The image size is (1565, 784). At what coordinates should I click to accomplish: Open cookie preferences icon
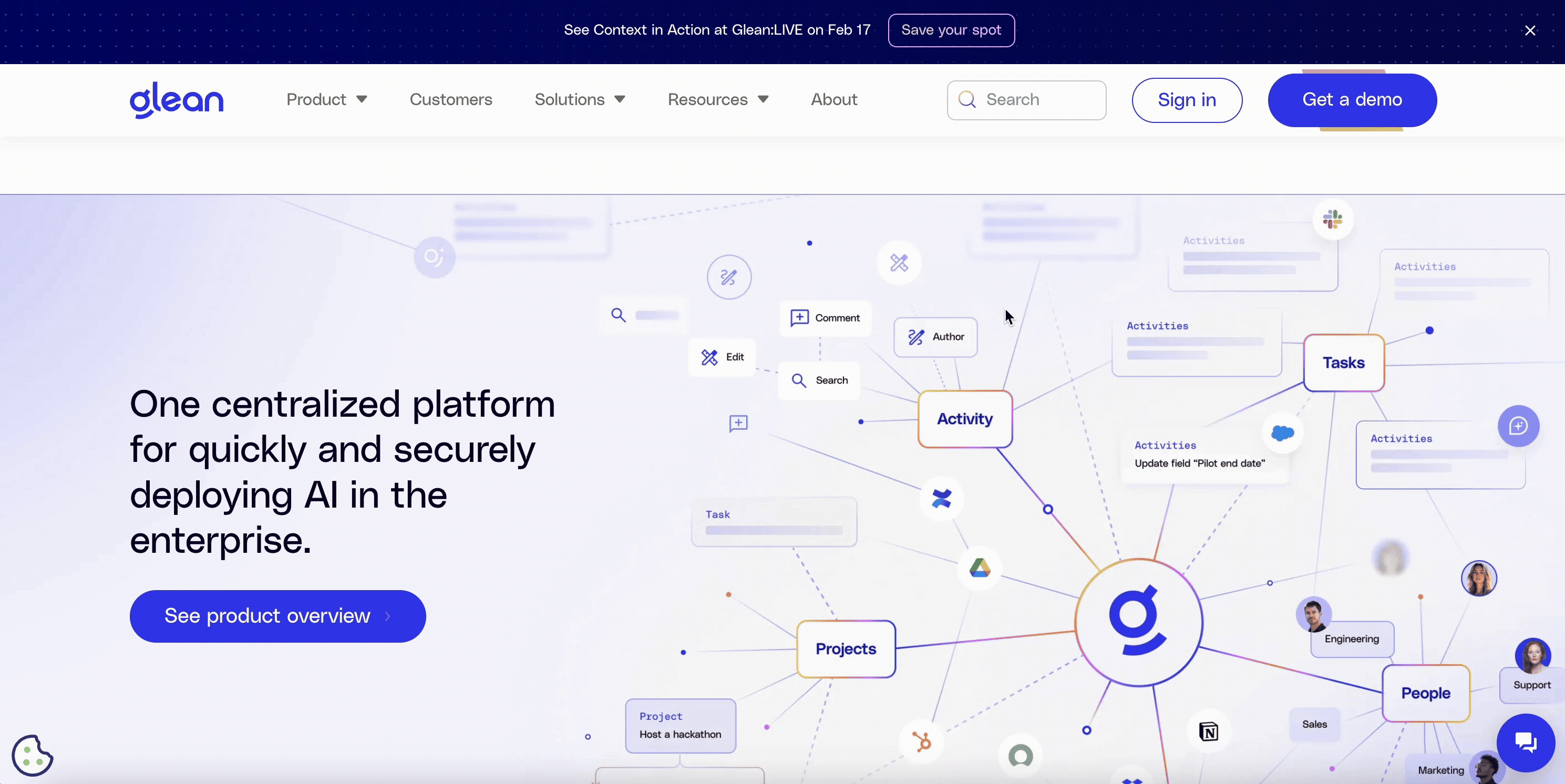point(32,755)
